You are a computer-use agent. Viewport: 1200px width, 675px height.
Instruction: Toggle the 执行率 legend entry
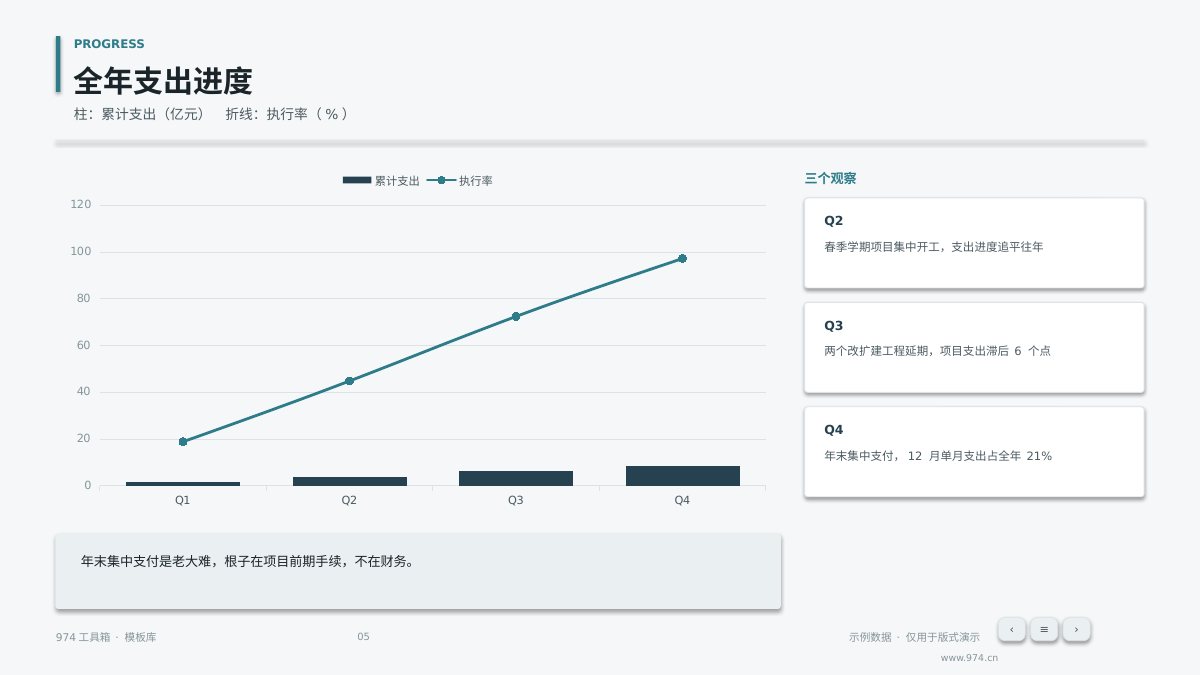[x=460, y=181]
